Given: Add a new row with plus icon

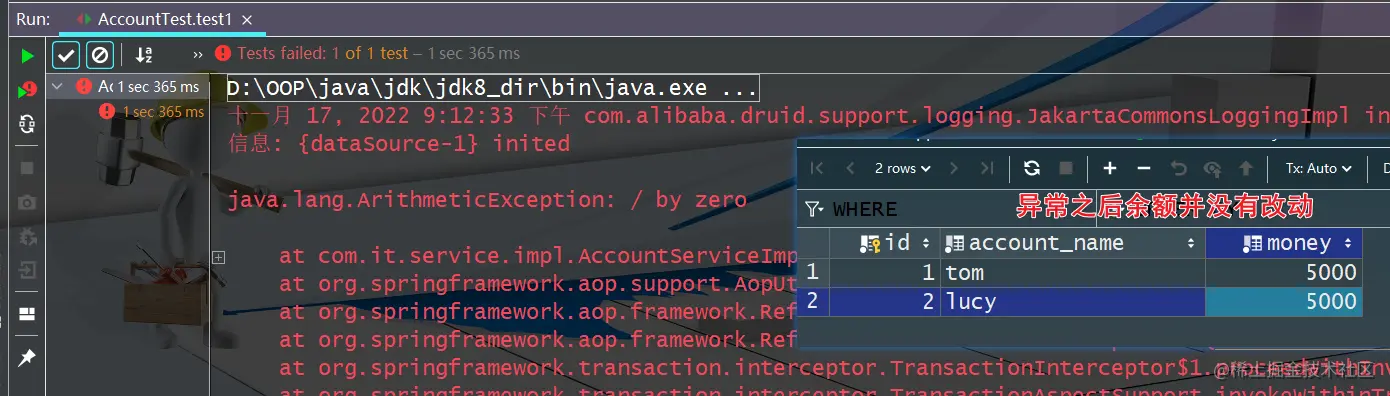Looking at the screenshot, I should tap(1110, 168).
